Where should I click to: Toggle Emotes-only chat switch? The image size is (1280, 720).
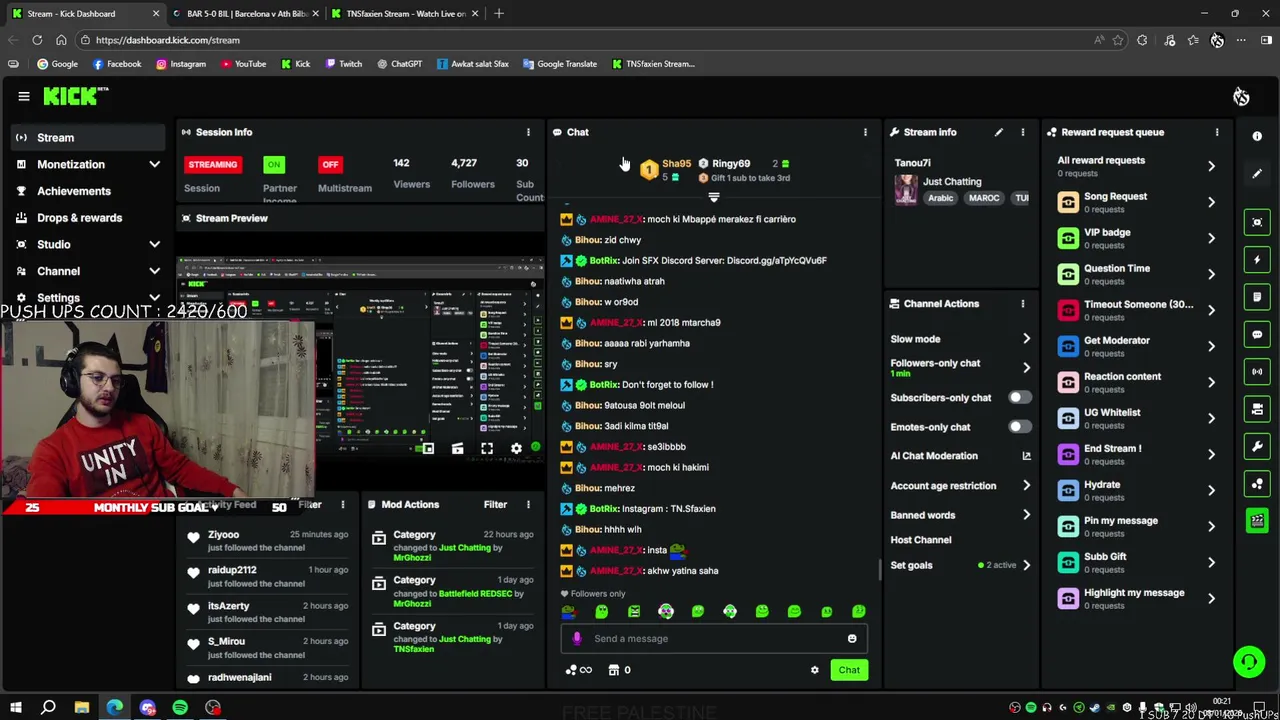tap(1018, 427)
